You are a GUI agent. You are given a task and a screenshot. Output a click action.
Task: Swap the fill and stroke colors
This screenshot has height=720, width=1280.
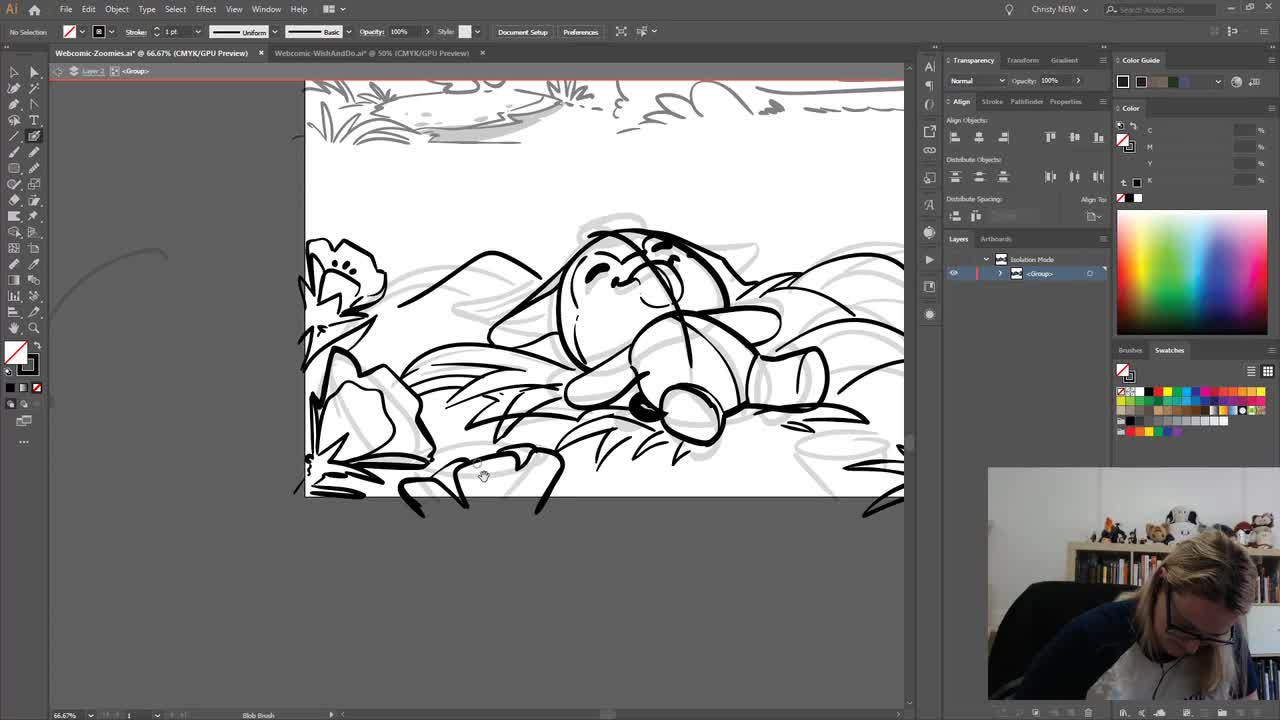tap(37, 344)
